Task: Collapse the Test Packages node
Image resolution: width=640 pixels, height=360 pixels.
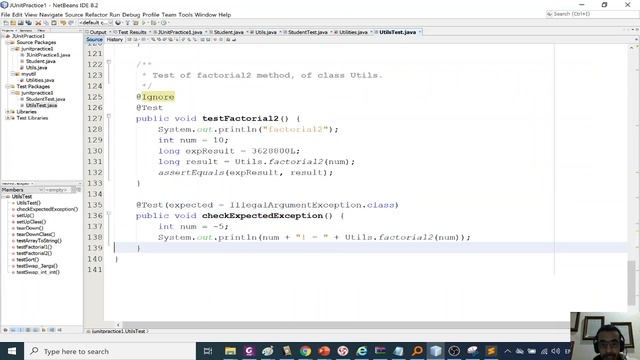Action: pos(8,87)
